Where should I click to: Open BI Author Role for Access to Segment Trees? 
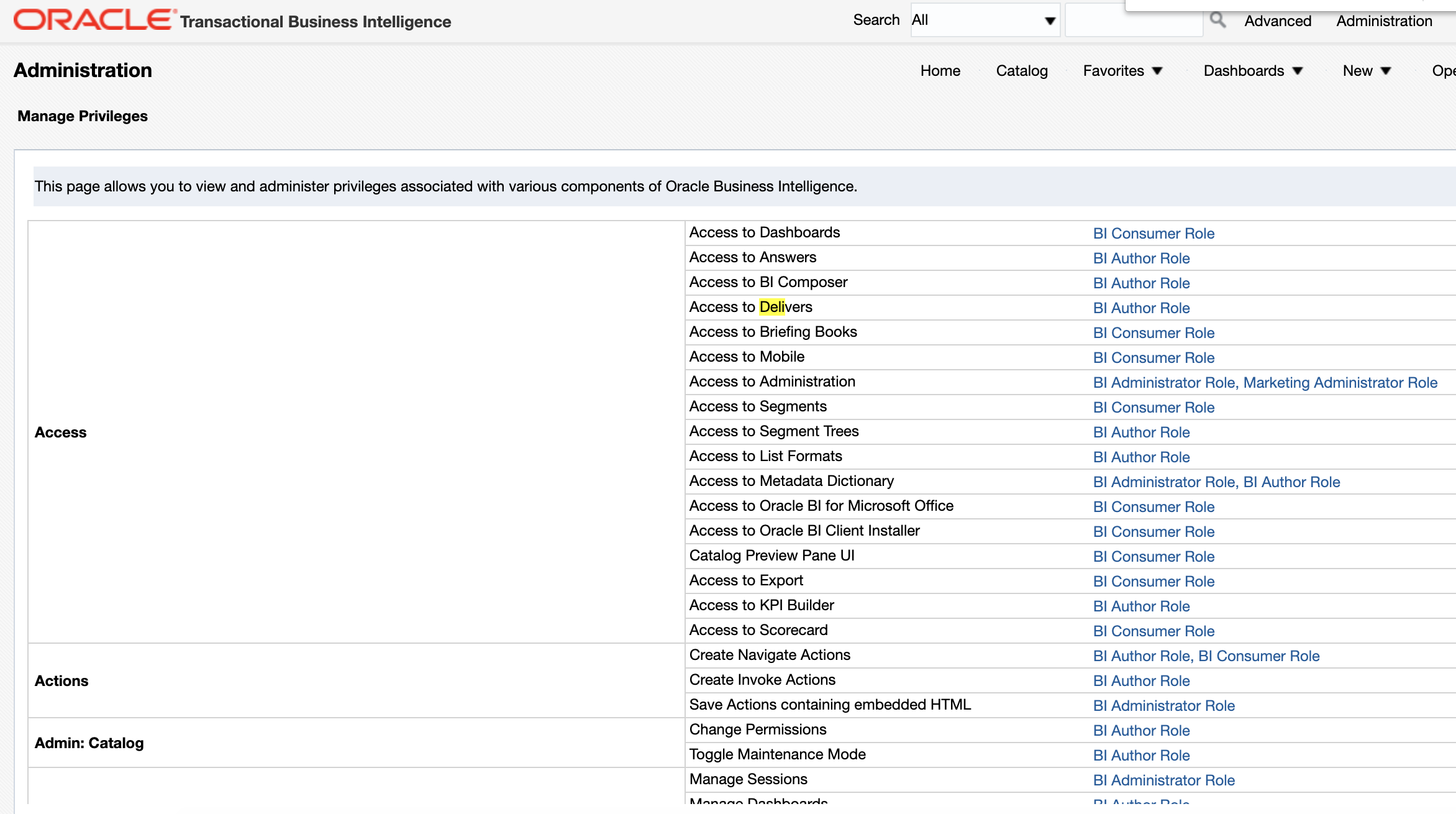[1141, 432]
